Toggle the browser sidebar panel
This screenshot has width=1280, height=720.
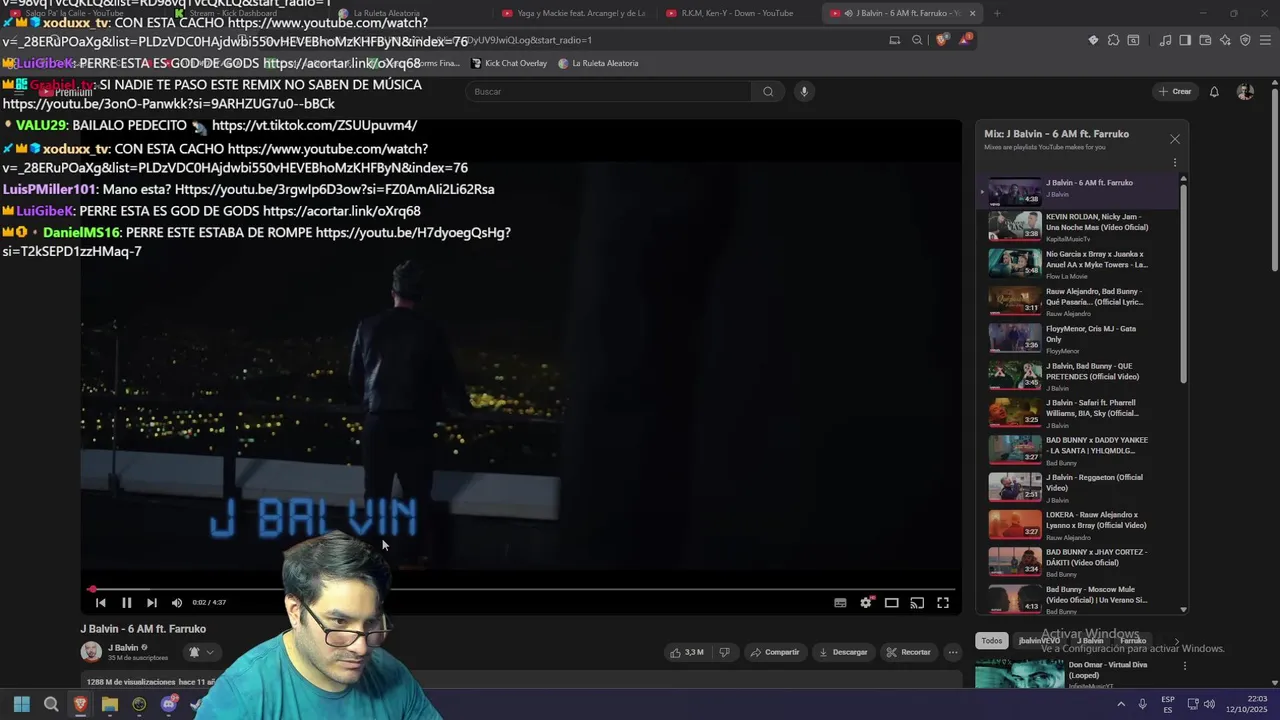(x=1185, y=40)
